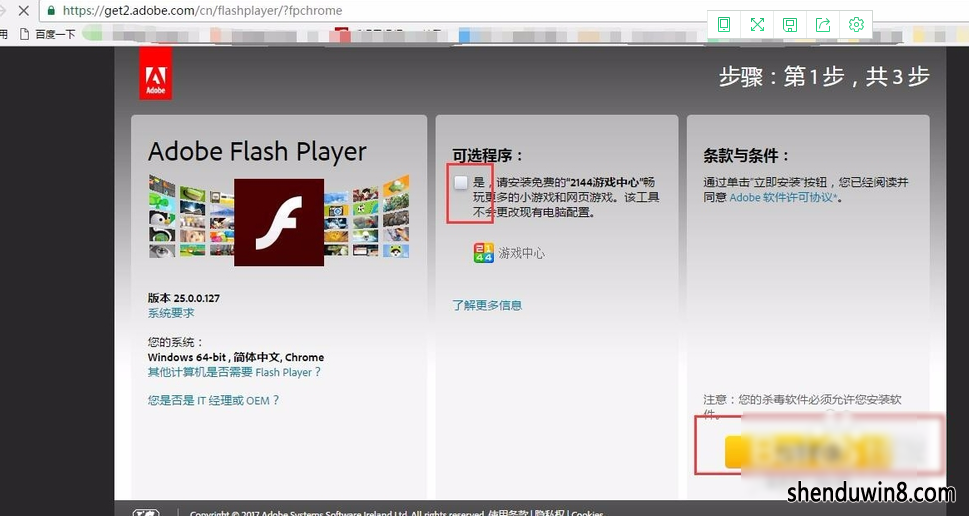Click the 可选程序: heading

488,155
